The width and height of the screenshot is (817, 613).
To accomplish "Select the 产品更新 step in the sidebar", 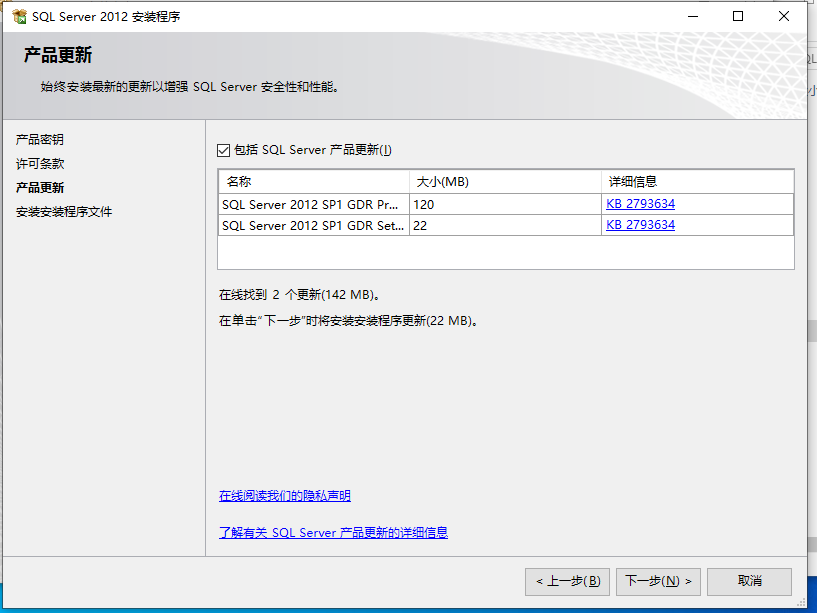I will click(x=40, y=188).
